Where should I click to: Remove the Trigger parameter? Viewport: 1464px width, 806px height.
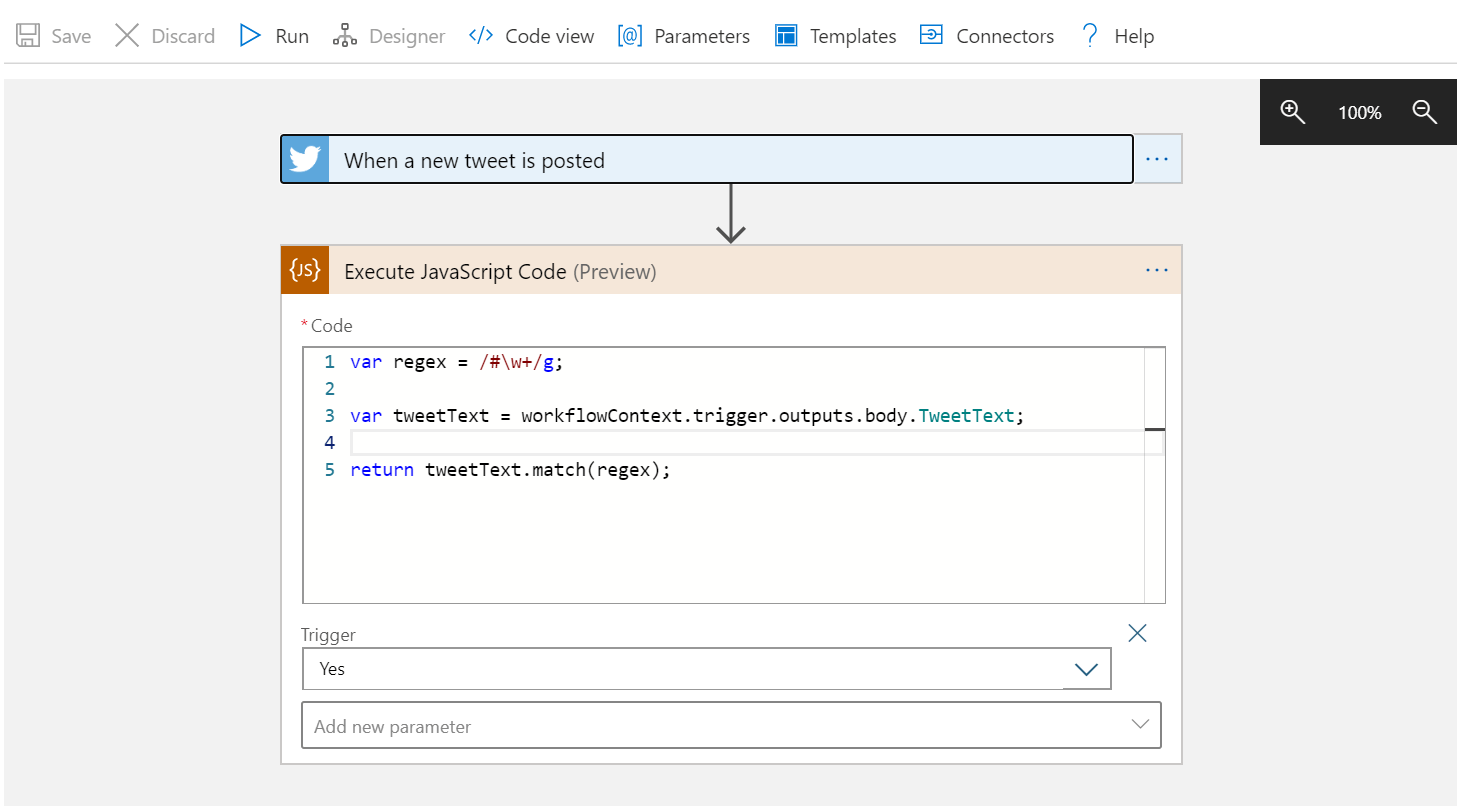[1137, 633]
